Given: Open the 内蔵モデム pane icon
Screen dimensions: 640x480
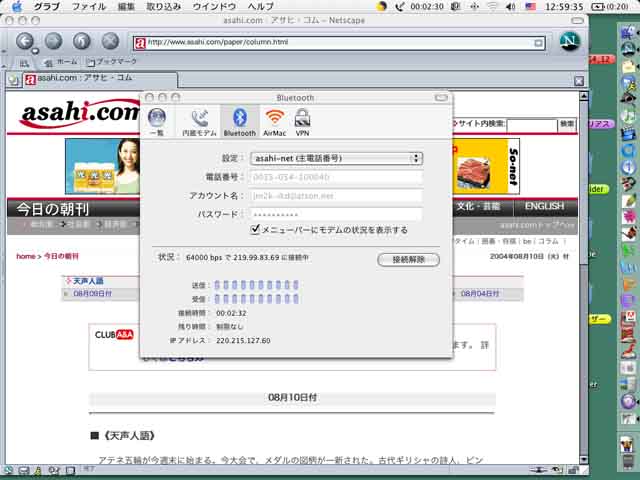Looking at the screenshot, I should pyautogui.click(x=199, y=122).
